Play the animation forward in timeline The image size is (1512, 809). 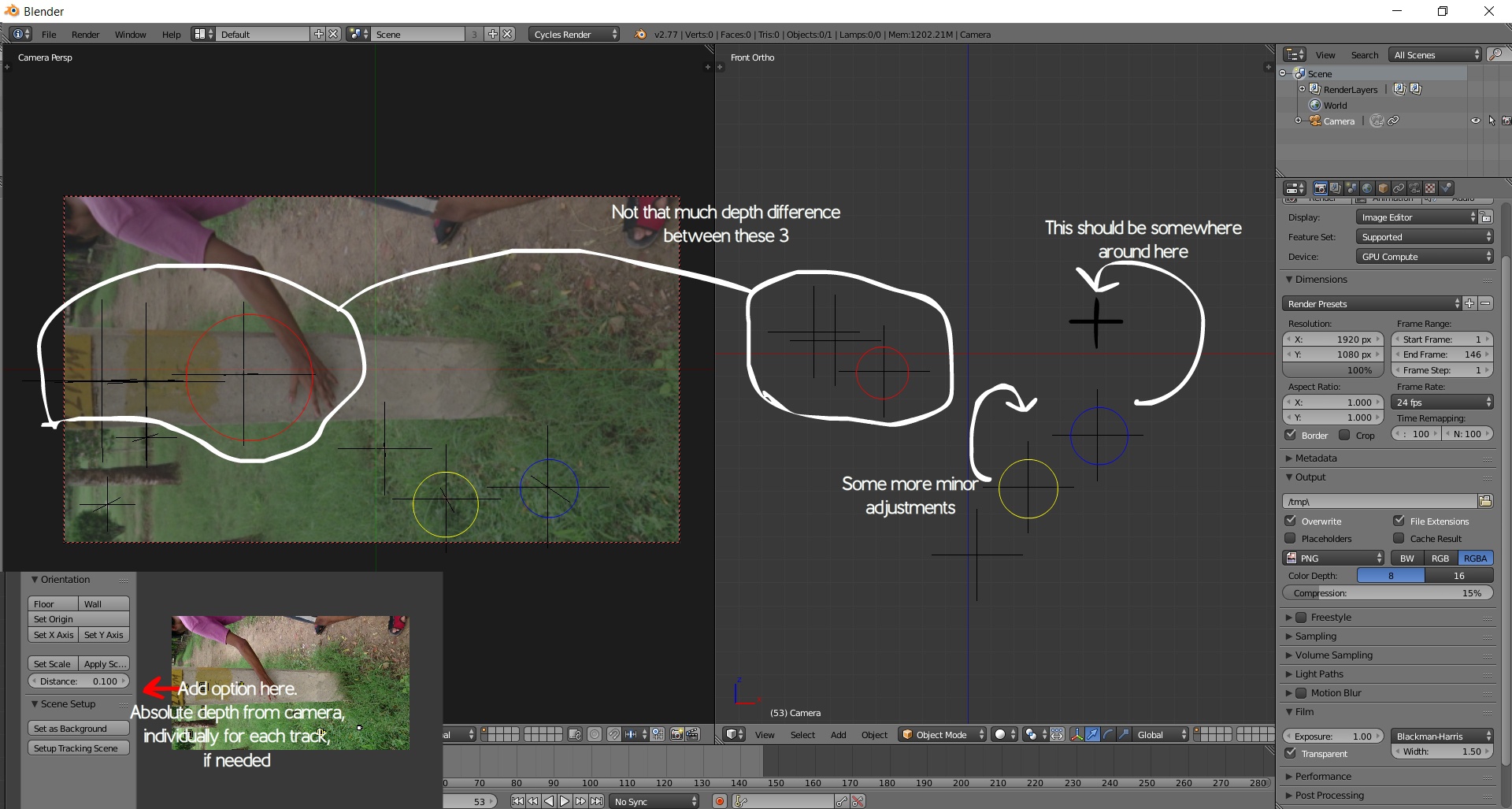point(565,801)
